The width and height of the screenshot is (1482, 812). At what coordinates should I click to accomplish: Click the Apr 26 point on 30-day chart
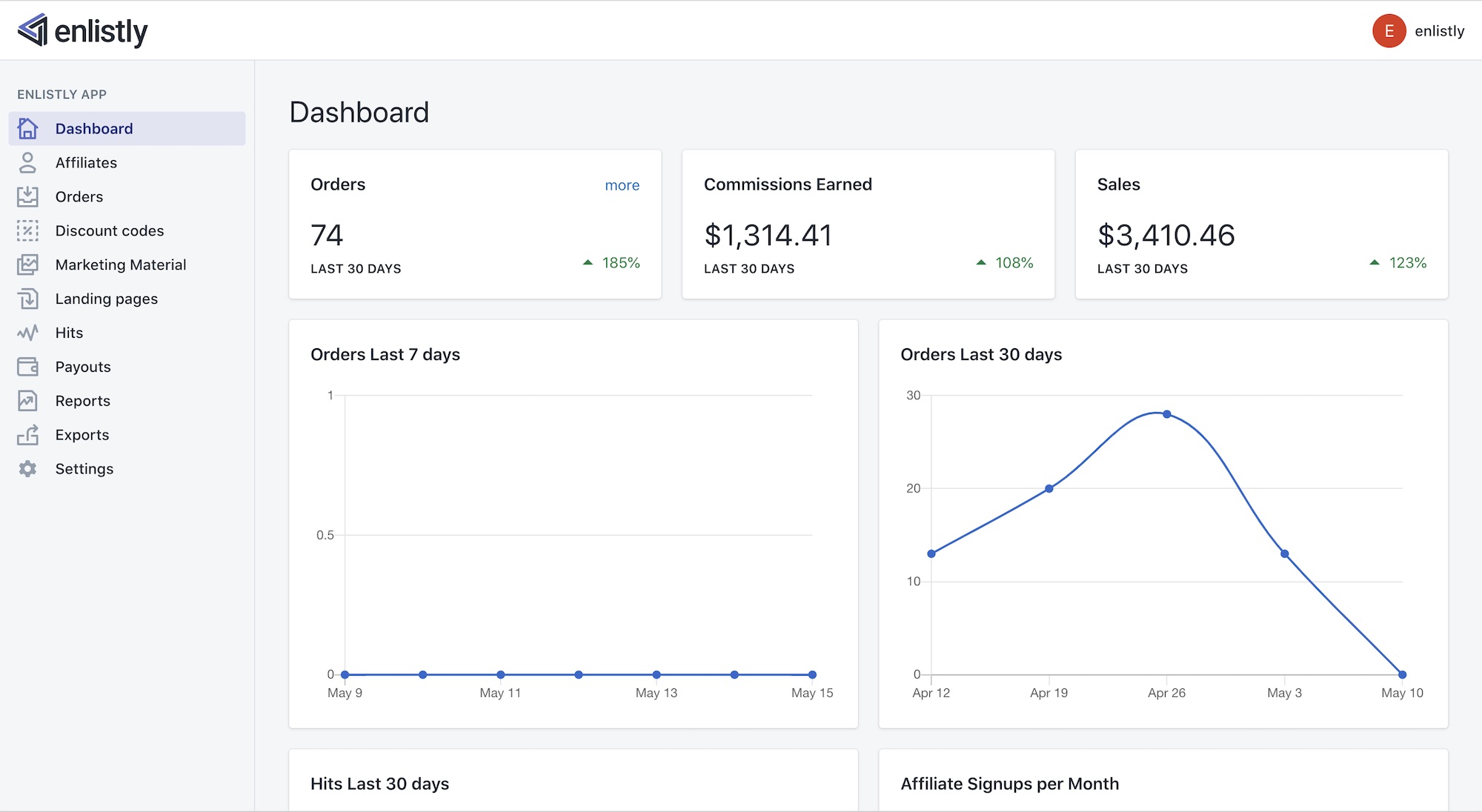coord(1167,414)
